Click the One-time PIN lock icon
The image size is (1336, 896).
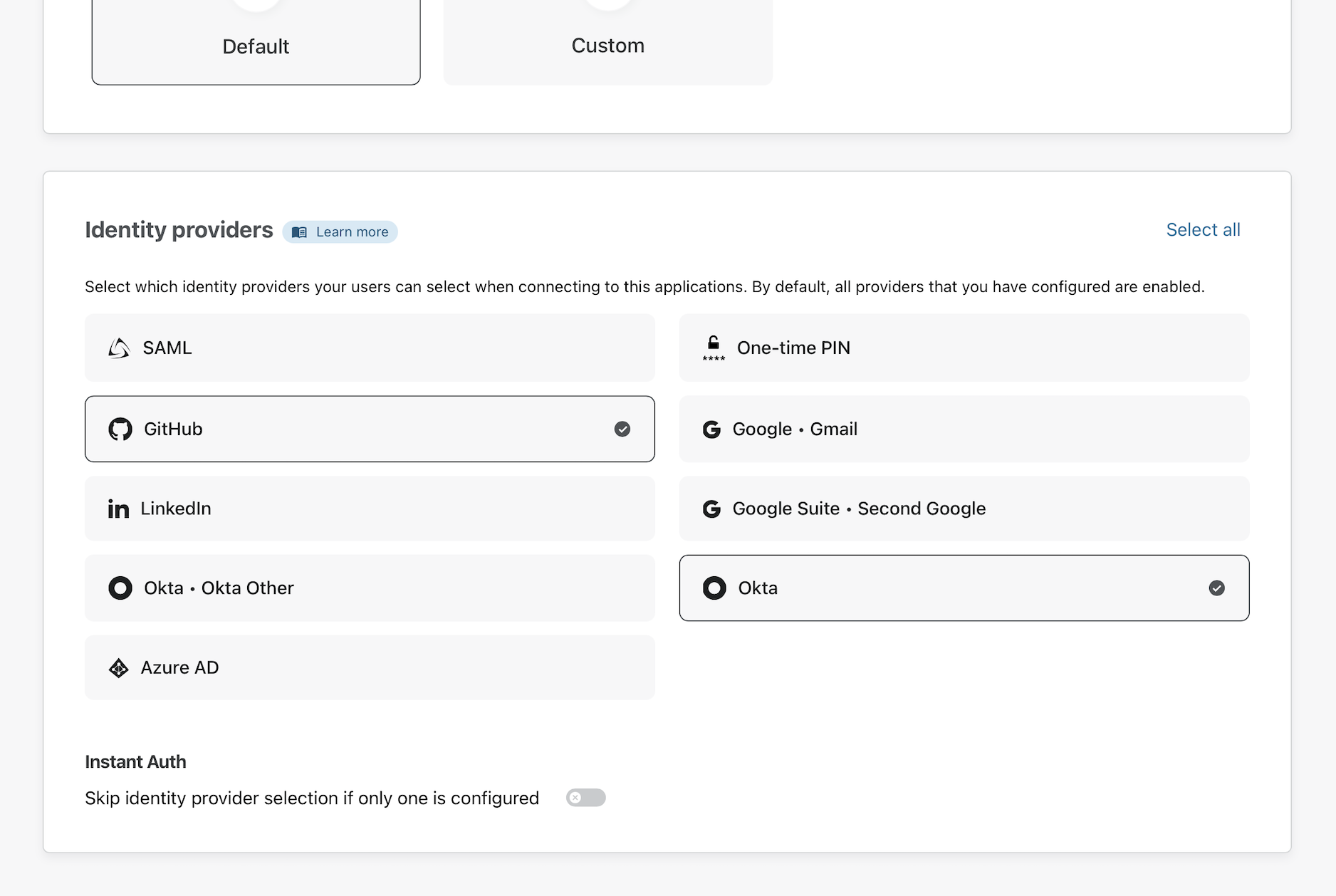[713, 348]
